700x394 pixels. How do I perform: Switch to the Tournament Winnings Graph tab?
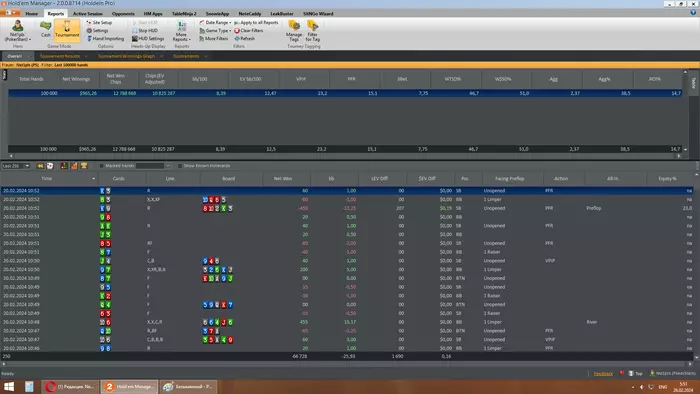tap(126, 56)
